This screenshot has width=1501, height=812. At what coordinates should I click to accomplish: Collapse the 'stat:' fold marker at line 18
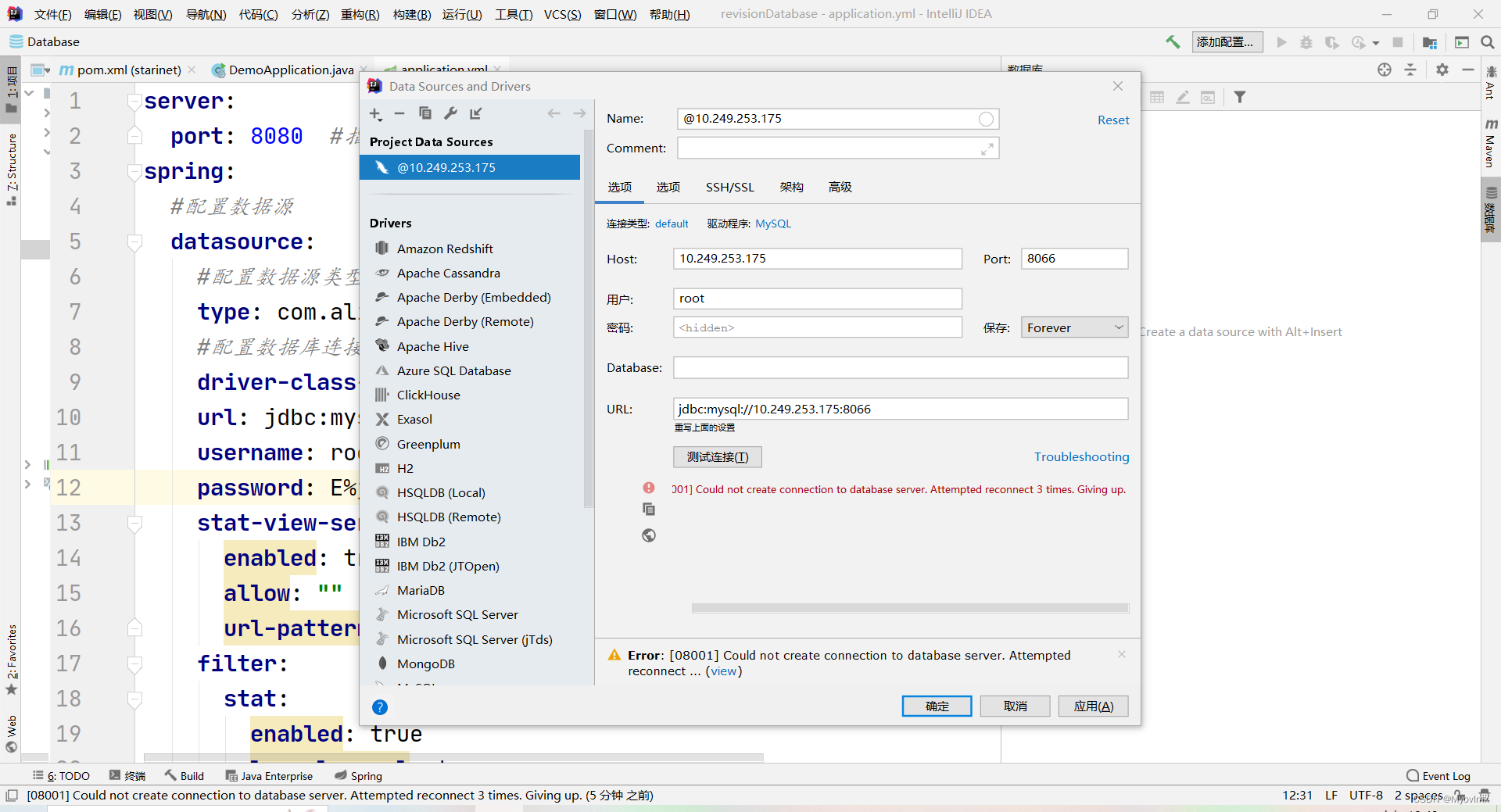134,699
